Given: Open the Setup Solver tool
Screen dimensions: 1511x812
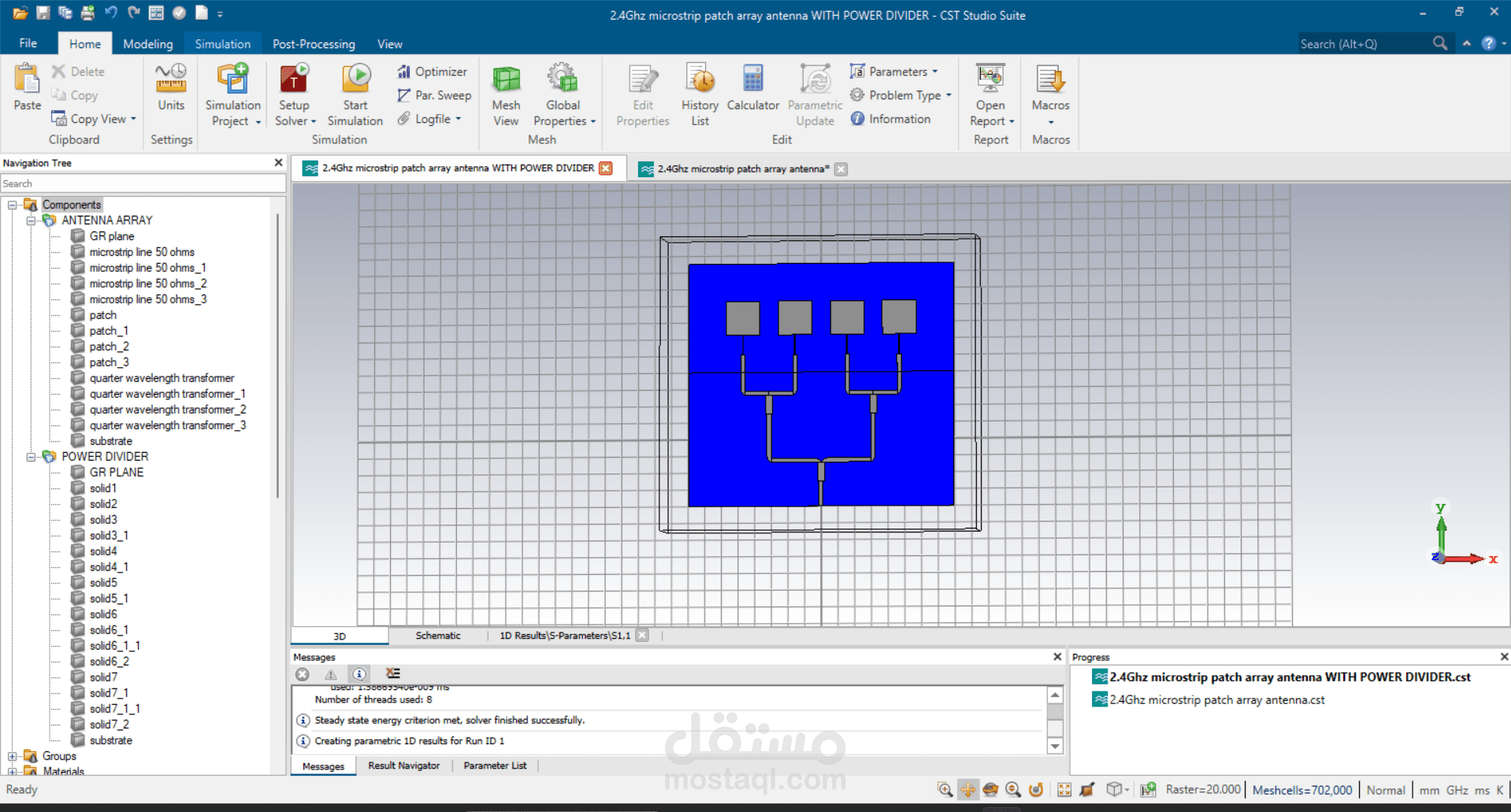Looking at the screenshot, I should pyautogui.click(x=294, y=93).
